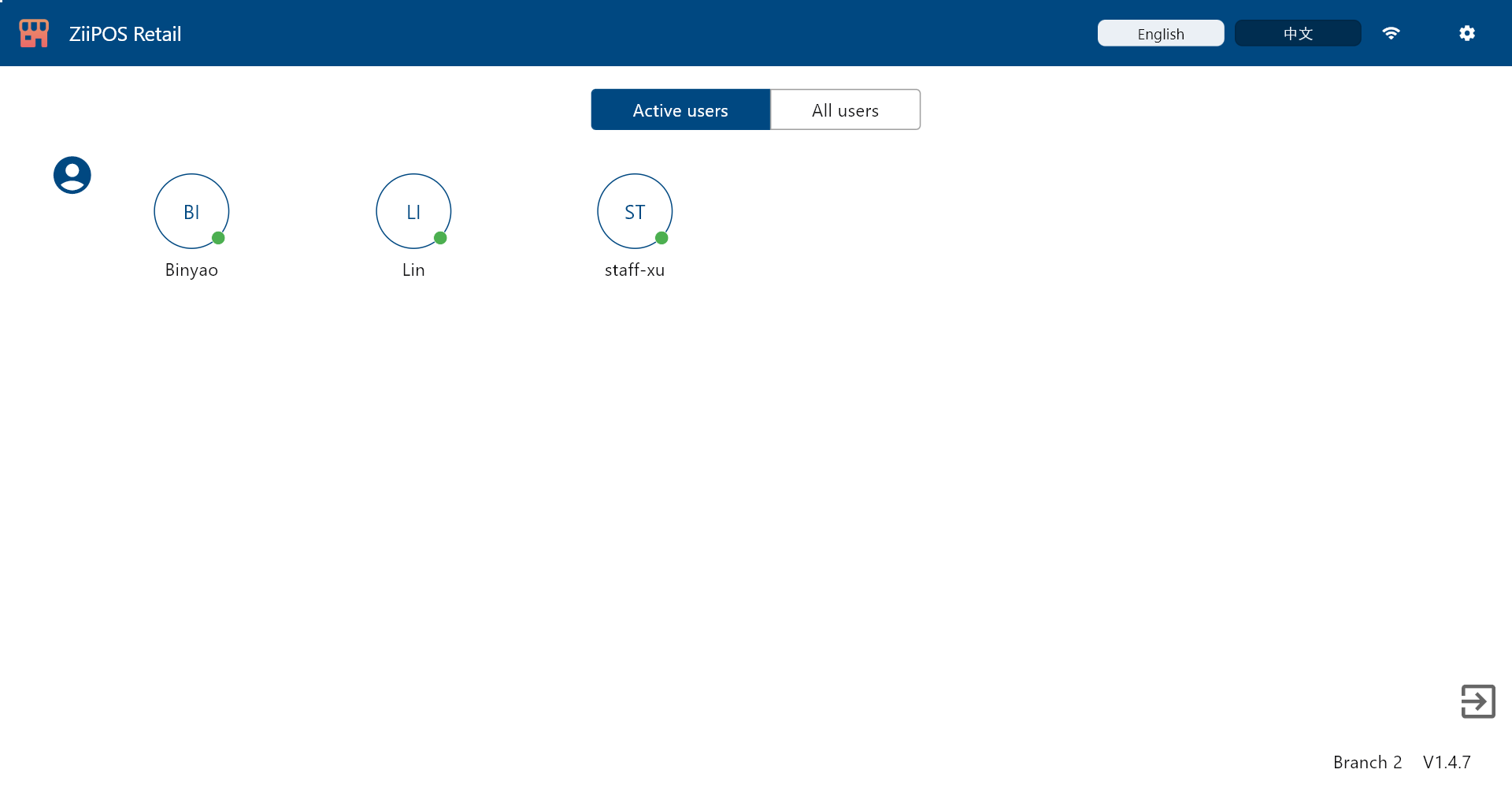Select the ST avatar circle
Screen dimensions: 1512x788
tap(635, 211)
